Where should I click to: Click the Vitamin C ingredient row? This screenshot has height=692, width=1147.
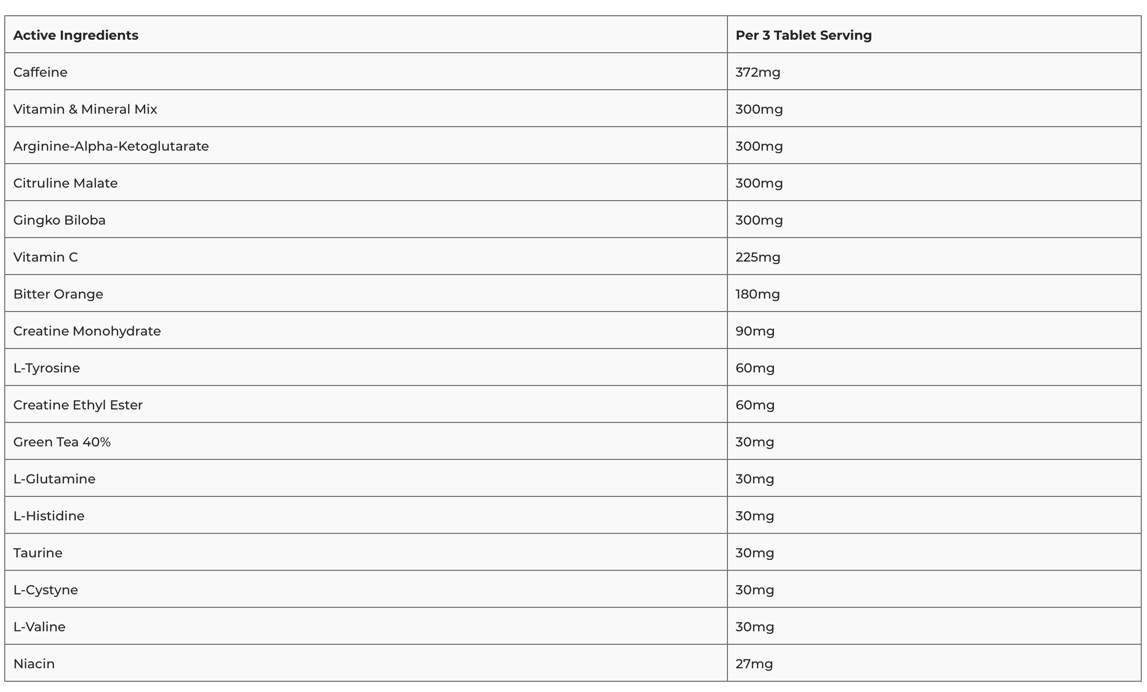573,257
